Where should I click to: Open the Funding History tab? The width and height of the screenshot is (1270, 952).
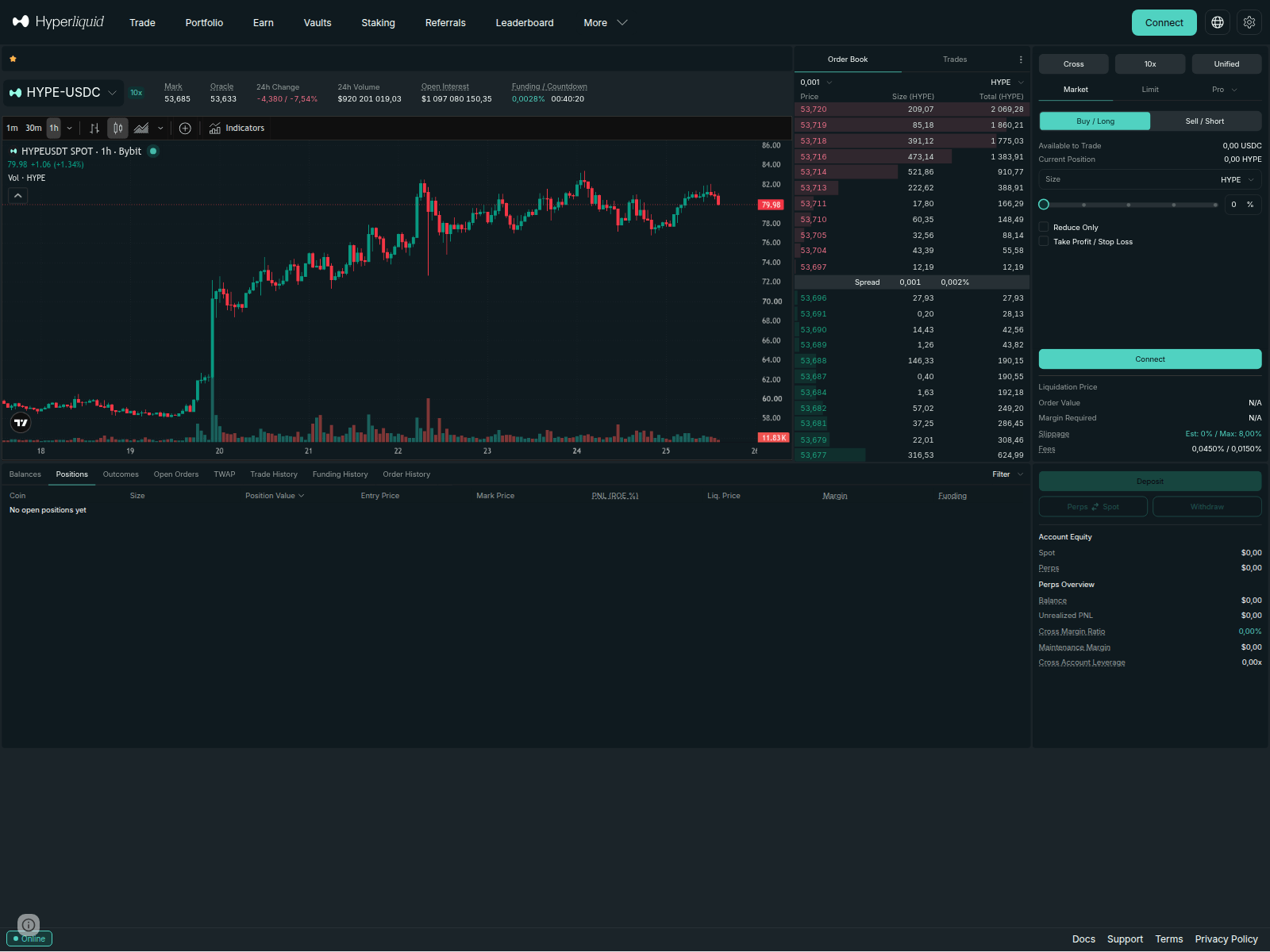tap(340, 474)
